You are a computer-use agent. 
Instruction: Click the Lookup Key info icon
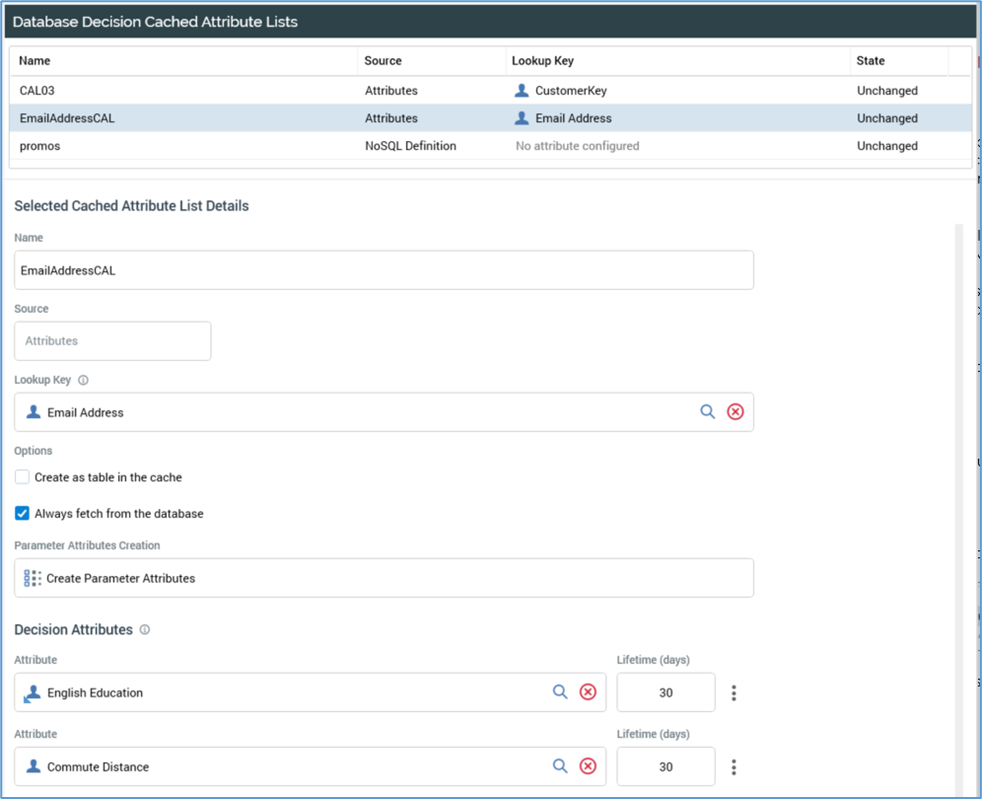click(x=83, y=380)
